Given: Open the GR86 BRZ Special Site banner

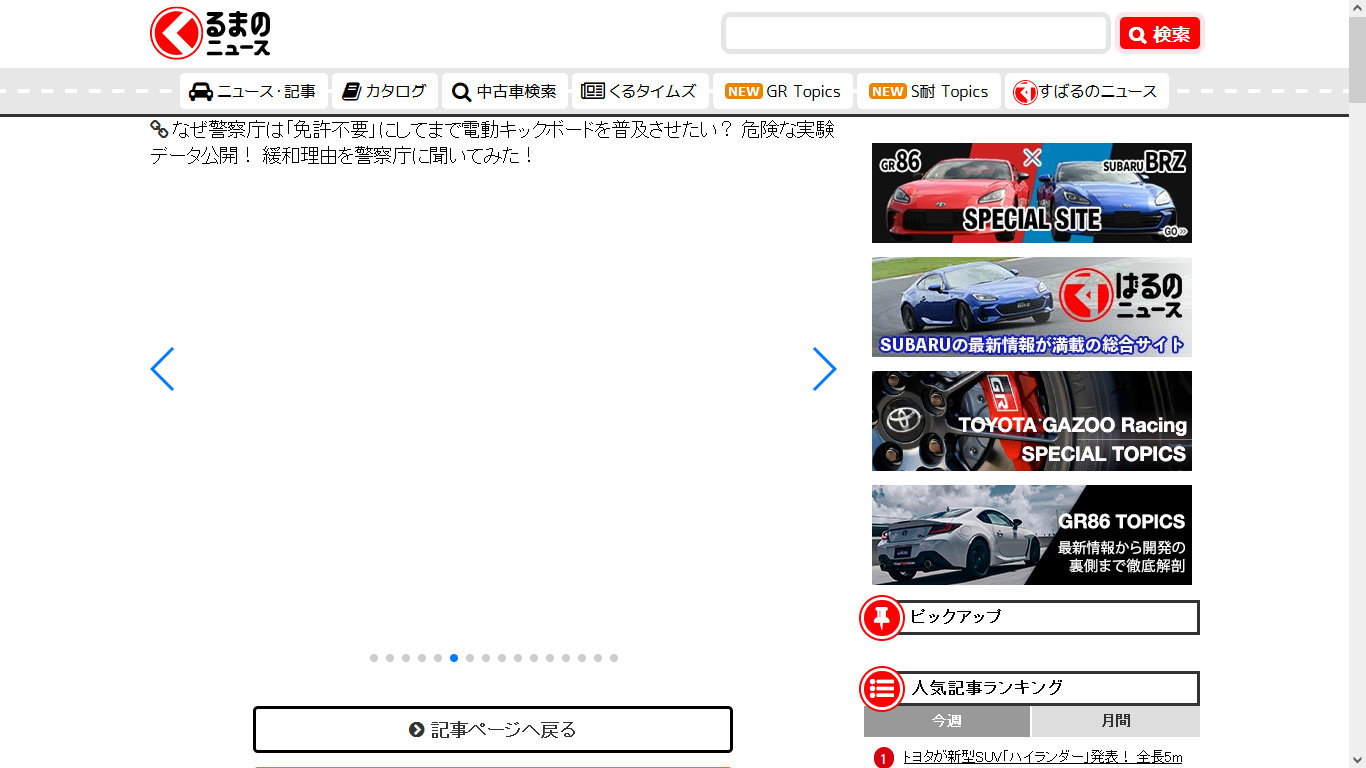Looking at the screenshot, I should [x=1031, y=193].
